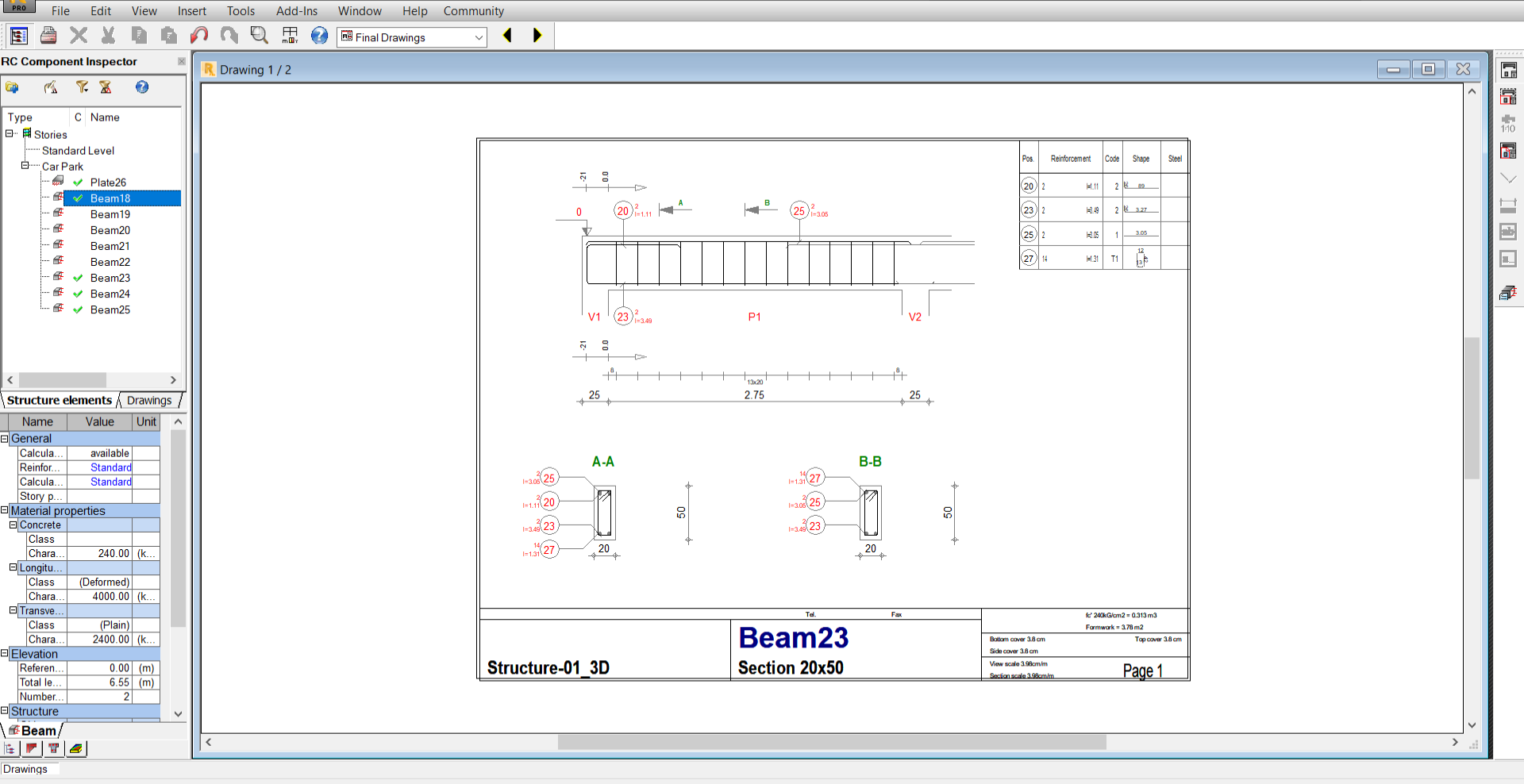The height and width of the screenshot is (784, 1524).
Task: Collapse the Elevation property group
Action: pyautogui.click(x=5, y=654)
